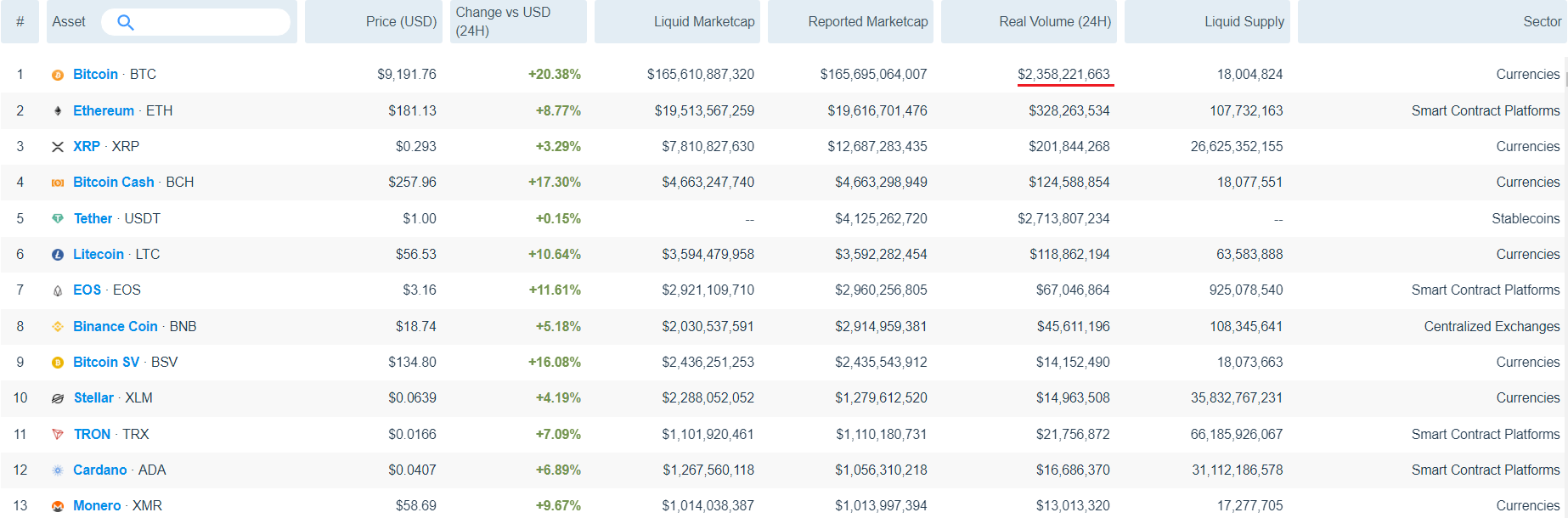This screenshot has width=1568, height=518.
Task: Click the TRON logo icon
Action: point(58,435)
